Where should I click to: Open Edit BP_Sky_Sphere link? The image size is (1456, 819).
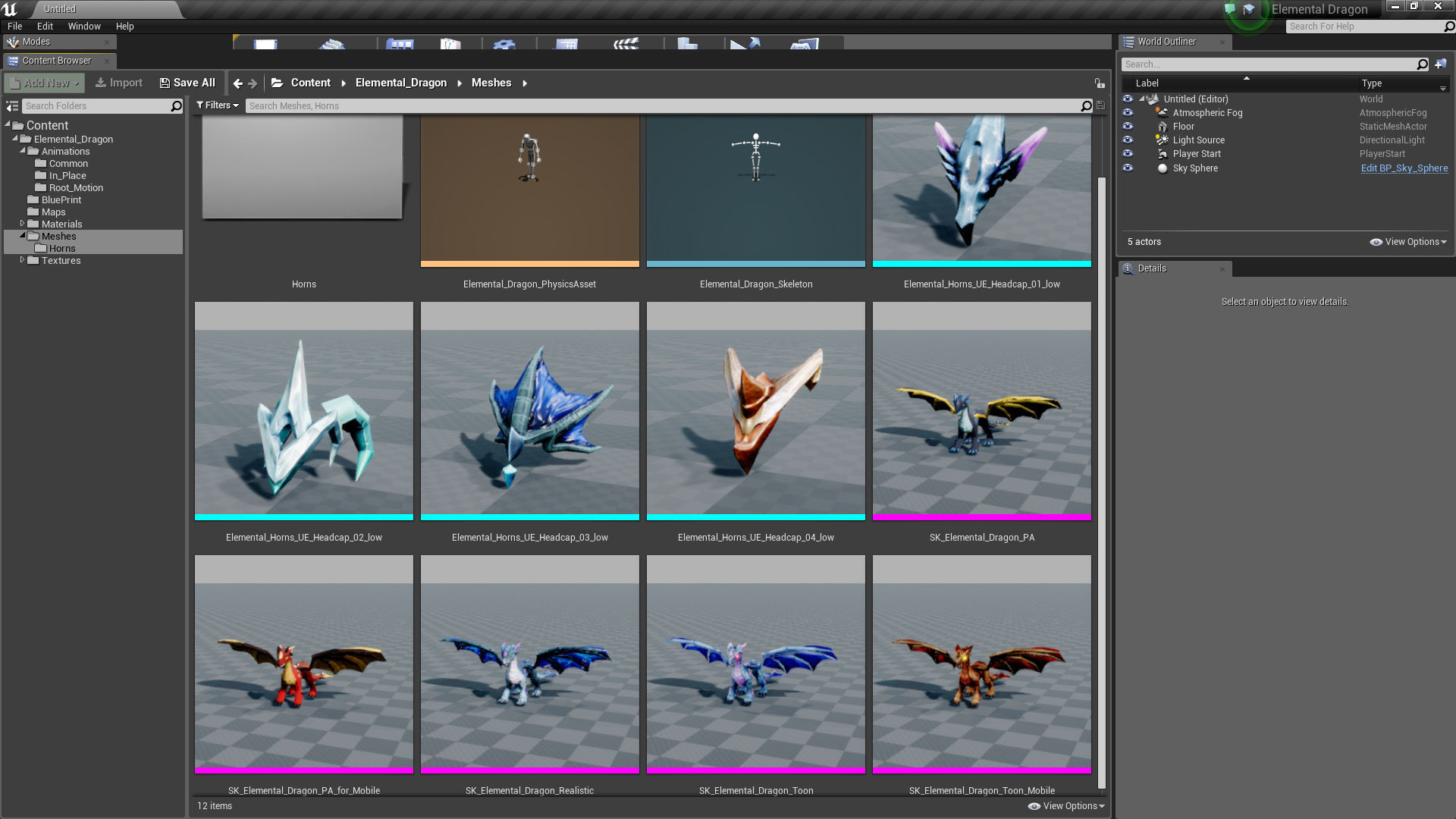tap(1404, 168)
